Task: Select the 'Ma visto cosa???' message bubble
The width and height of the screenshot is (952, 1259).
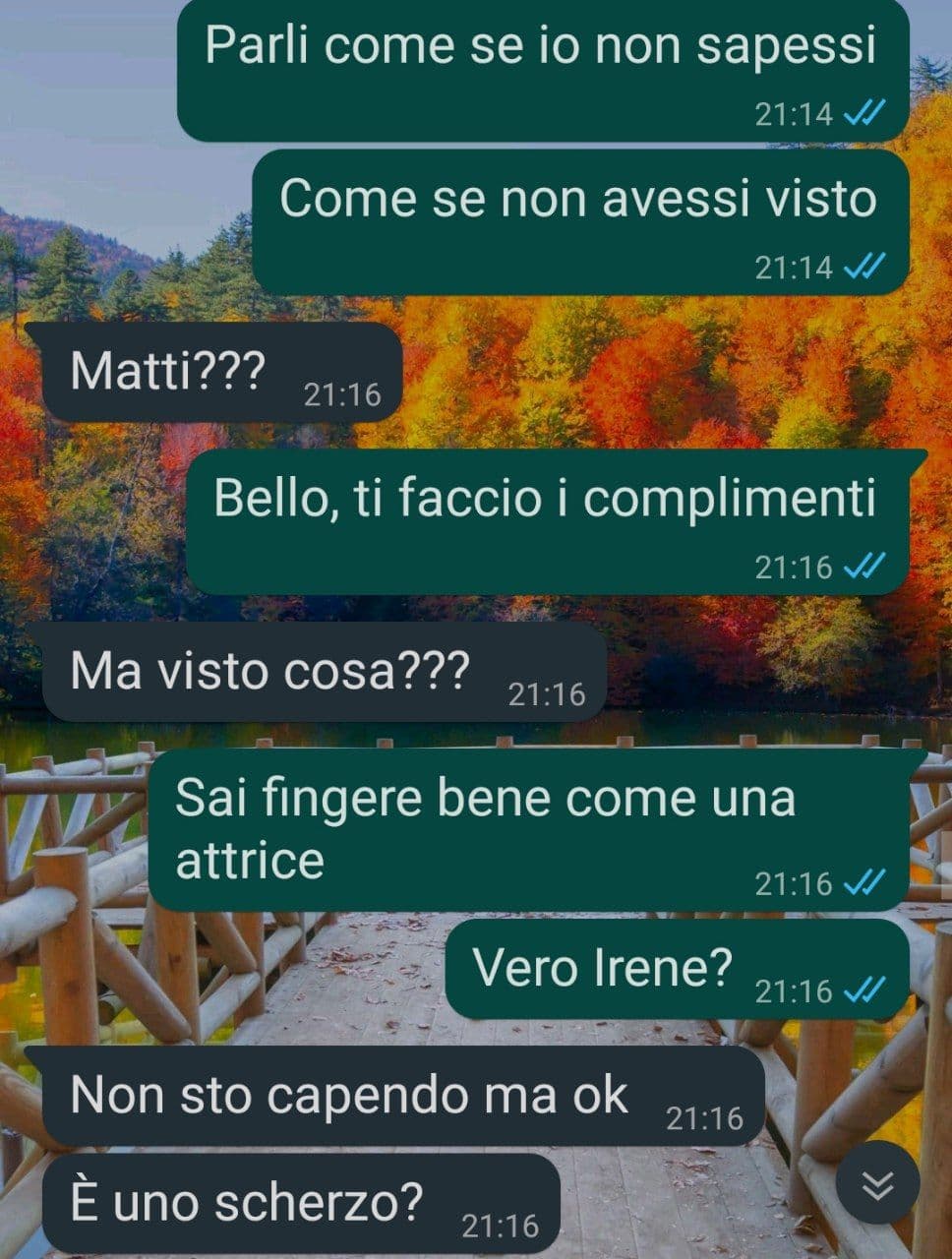Action: point(316,673)
